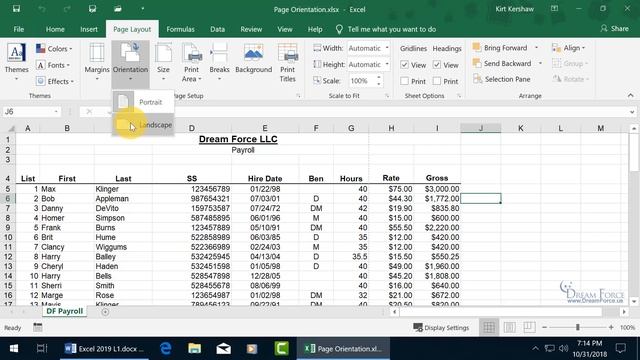Viewport: 640px width, 360px height.
Task: Open the Sheet Options dialog launcher
Action: [x=459, y=96]
